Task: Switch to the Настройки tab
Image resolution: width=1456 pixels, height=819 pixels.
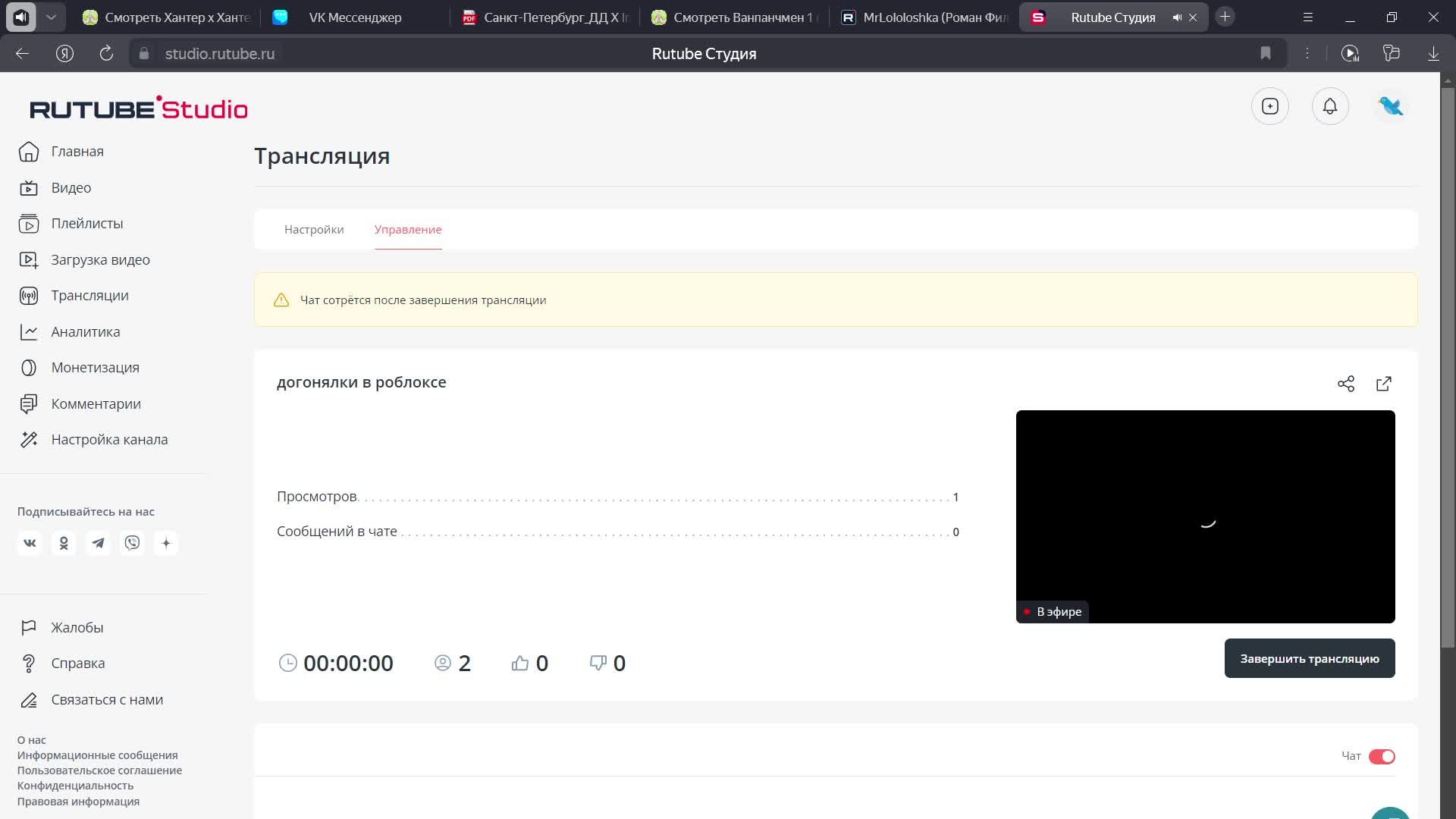Action: [313, 229]
